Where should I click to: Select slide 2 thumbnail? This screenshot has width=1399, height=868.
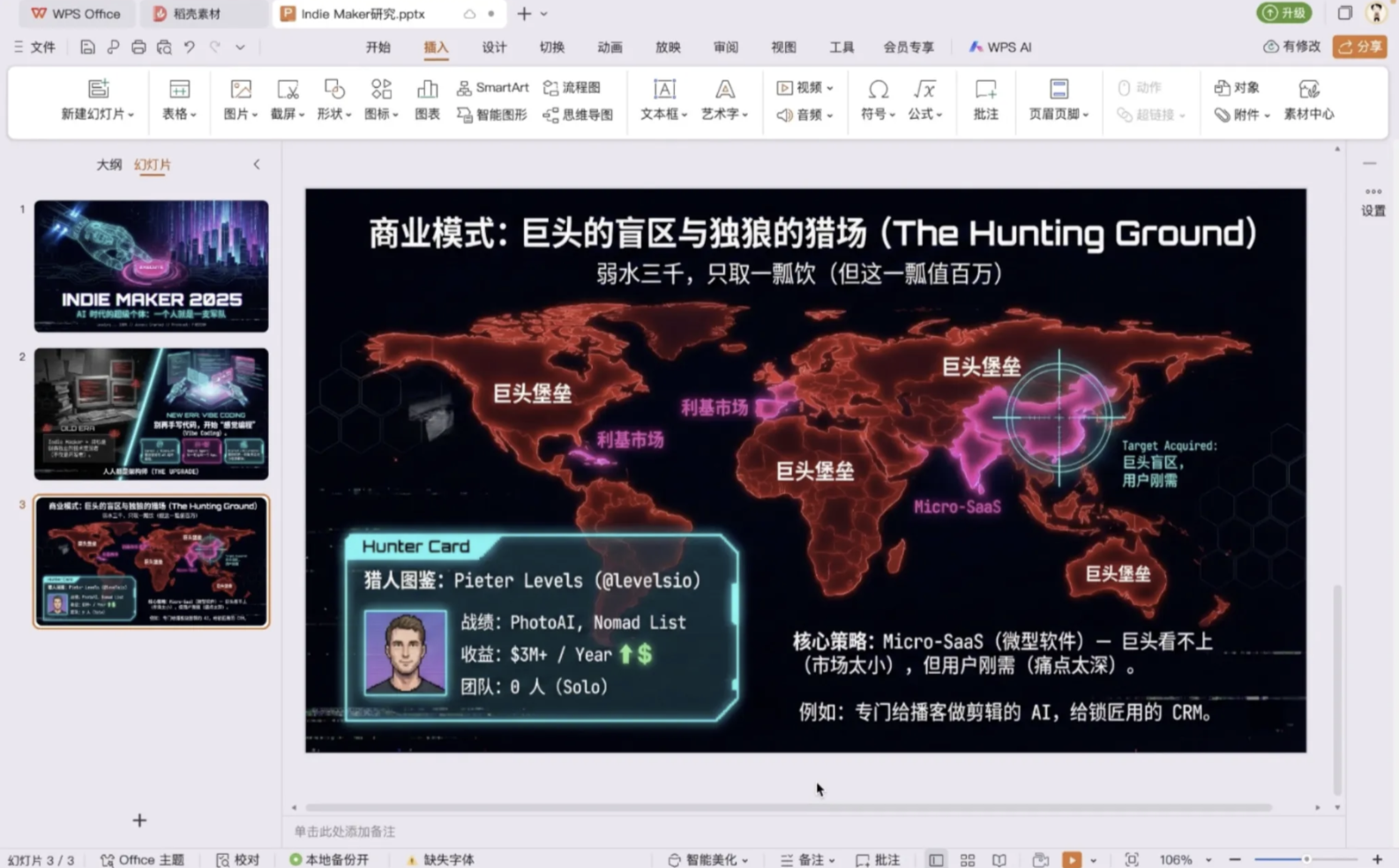(x=152, y=414)
